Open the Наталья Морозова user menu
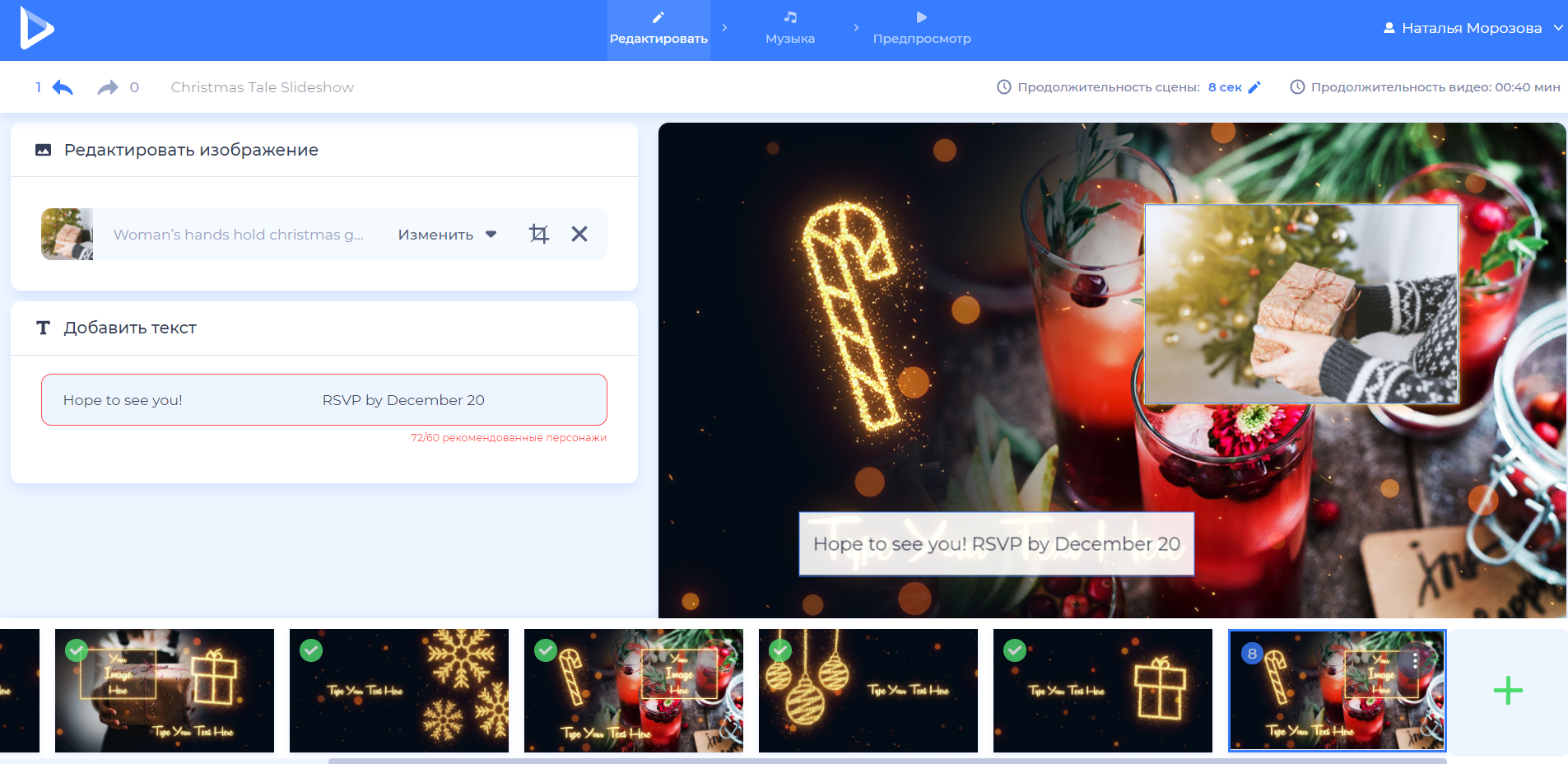Viewport: 1568px width, 764px height. [1473, 28]
